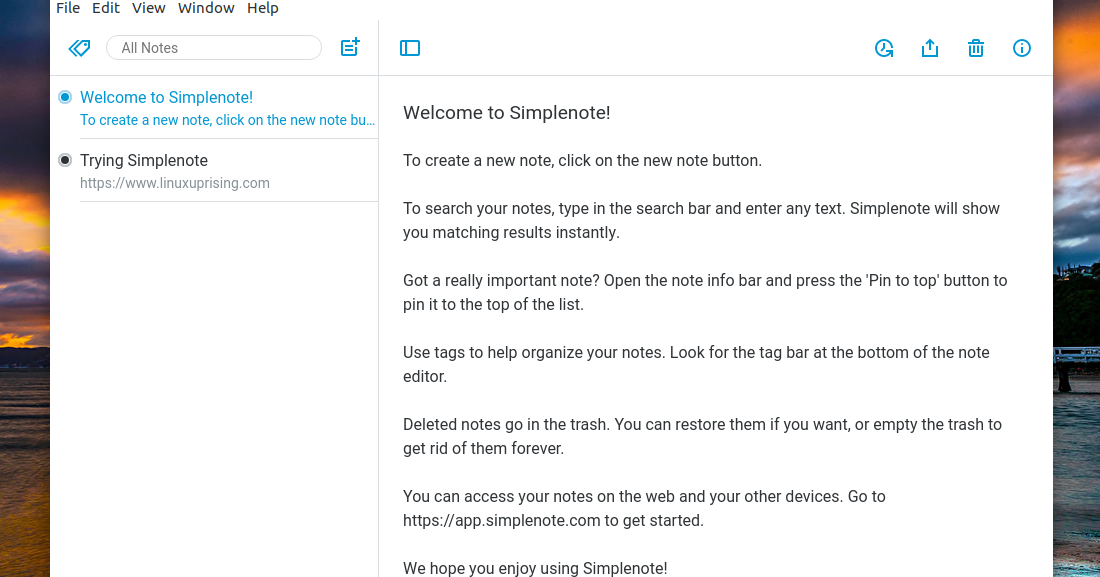
Task: Select the radio circle beside Trying Simplenote
Action: coord(65,160)
